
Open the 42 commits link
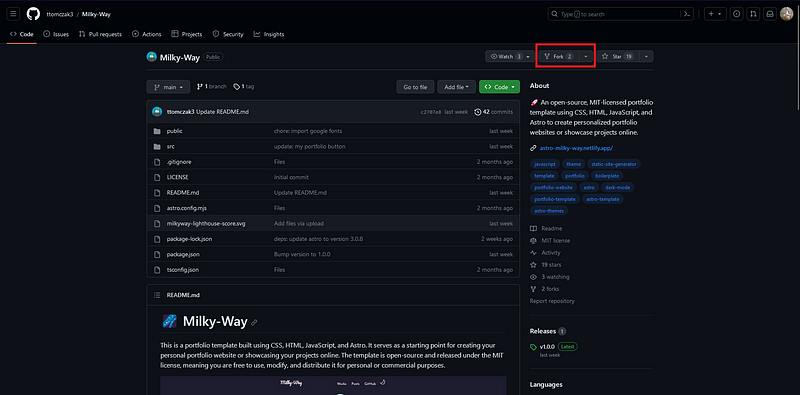click(493, 112)
